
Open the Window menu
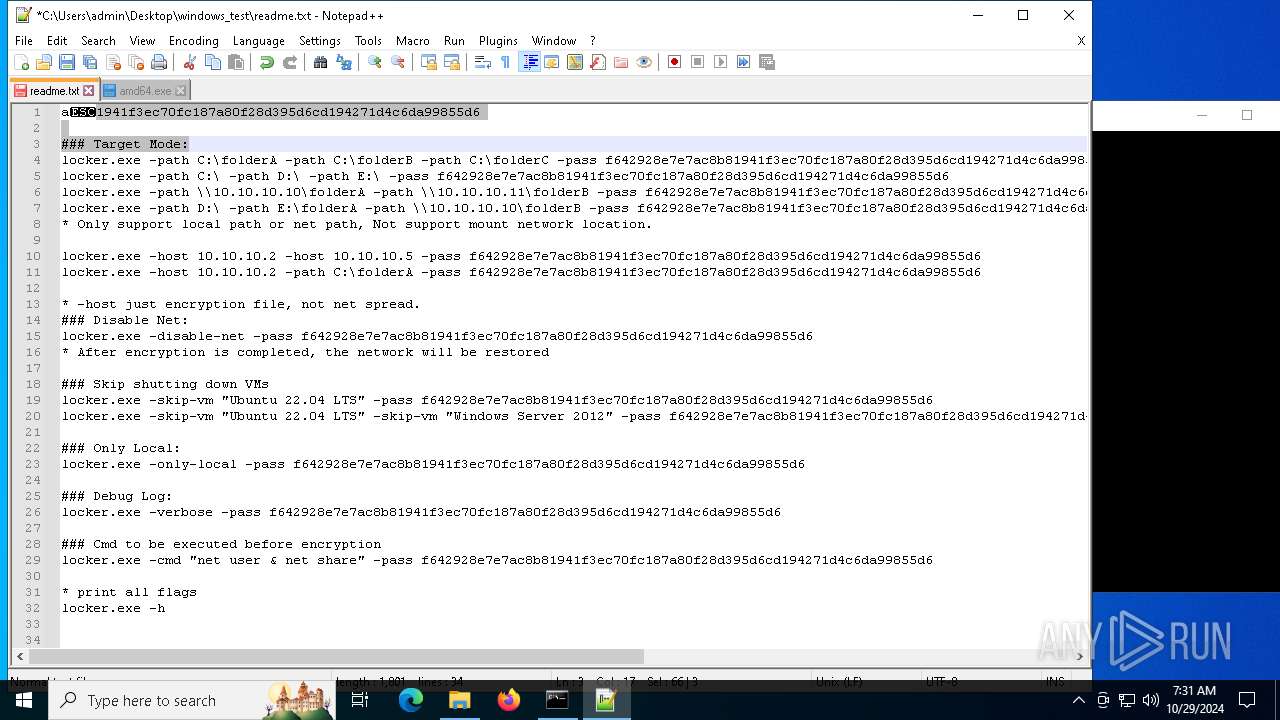(x=554, y=41)
